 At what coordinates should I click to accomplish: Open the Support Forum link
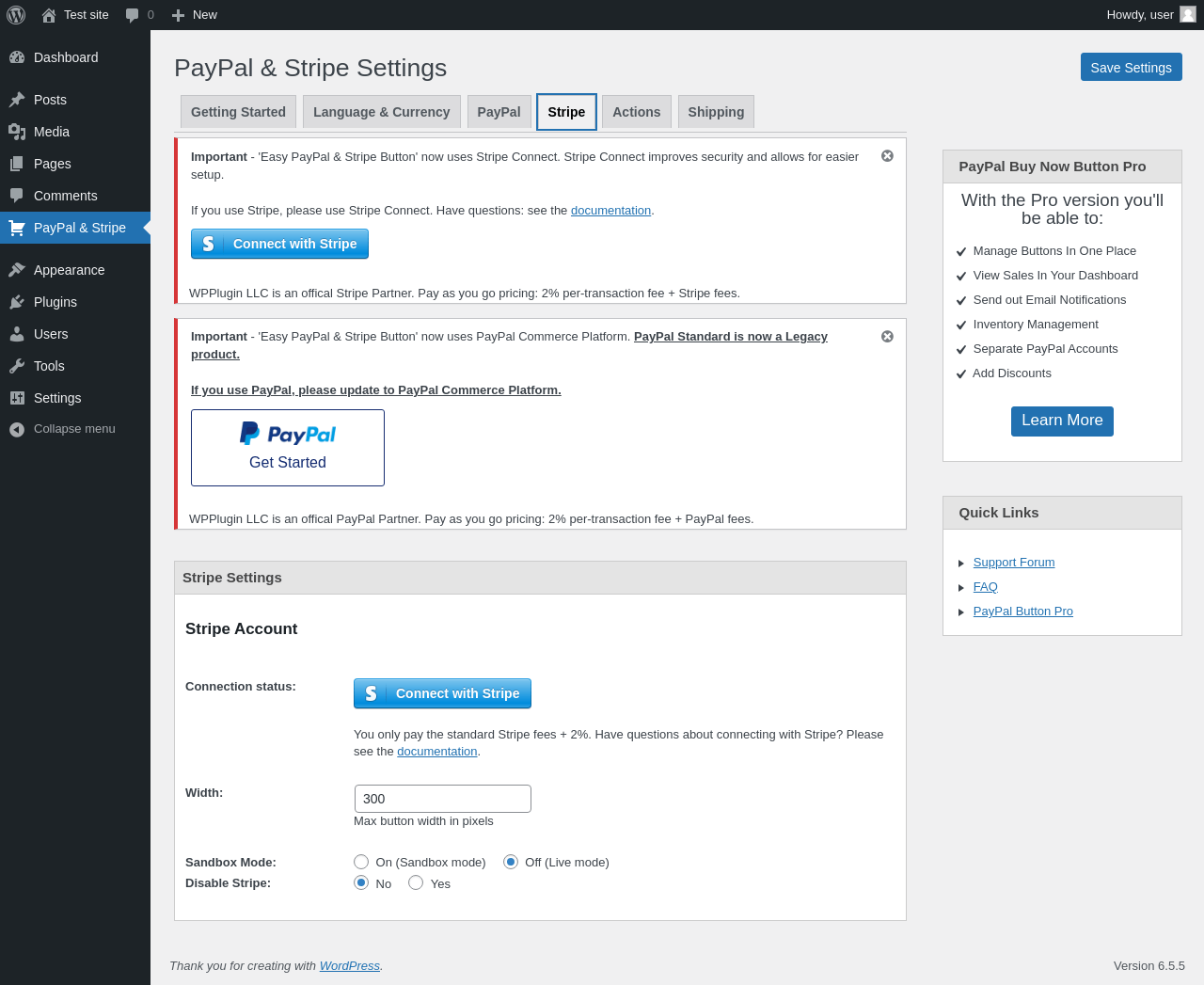(x=1014, y=563)
